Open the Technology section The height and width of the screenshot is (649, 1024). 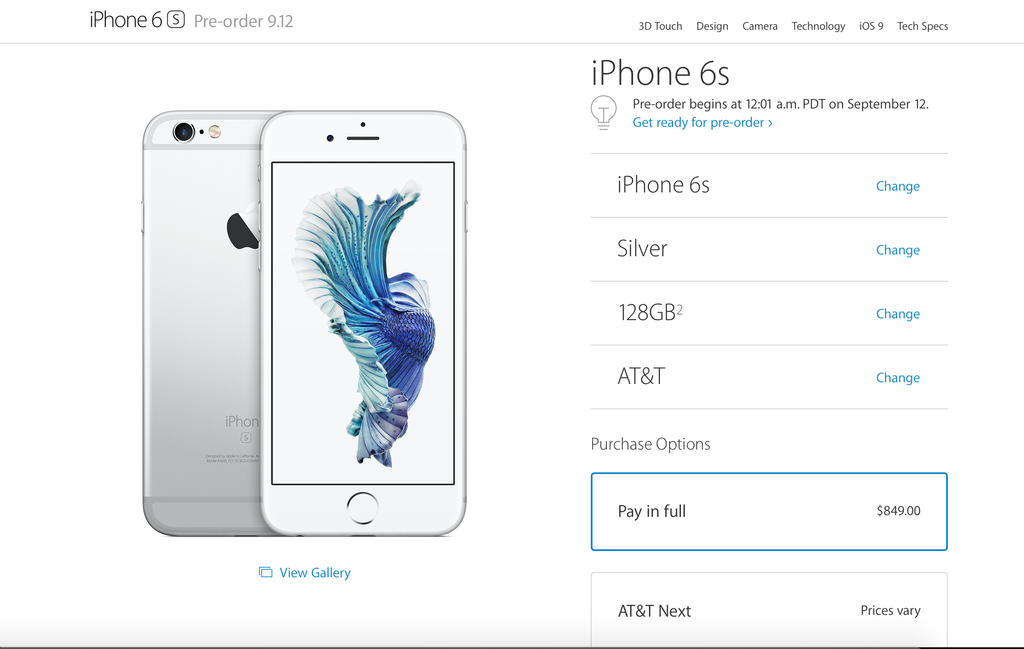click(x=818, y=26)
